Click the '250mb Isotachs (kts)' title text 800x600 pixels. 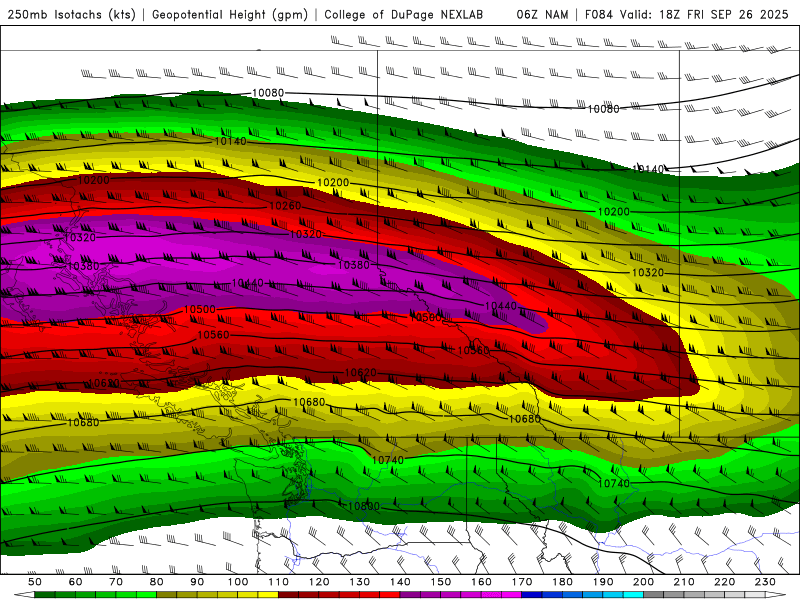tap(71, 14)
